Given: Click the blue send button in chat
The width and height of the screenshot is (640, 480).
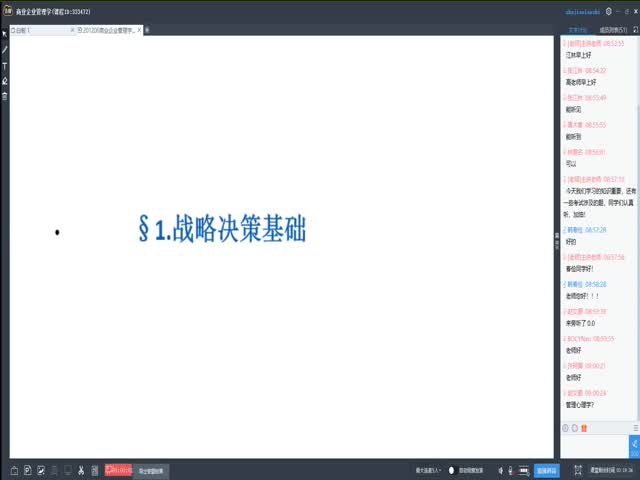Looking at the screenshot, I should click(634, 447).
